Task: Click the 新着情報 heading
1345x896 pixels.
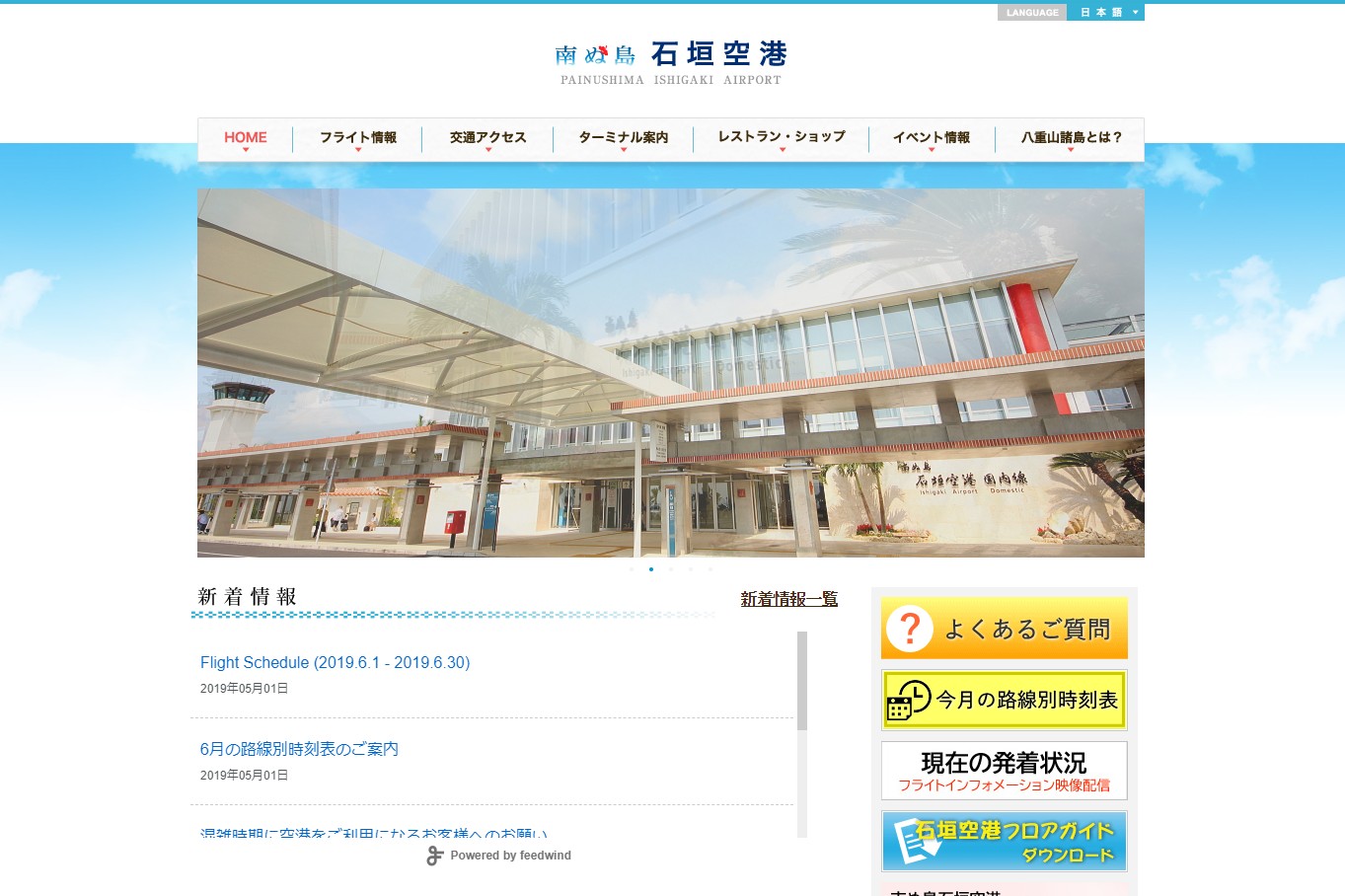Action: tap(247, 597)
